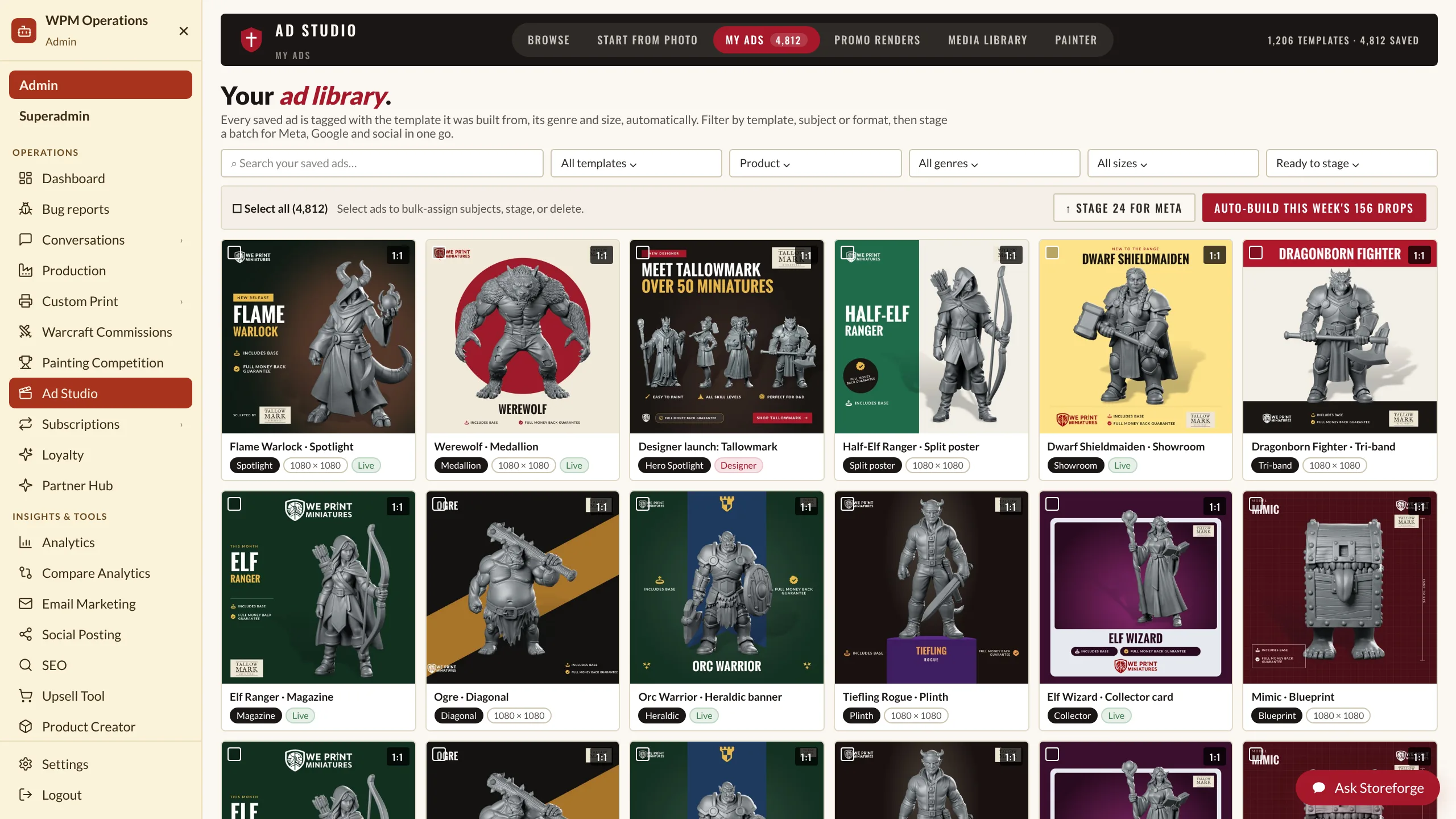Image resolution: width=1456 pixels, height=819 pixels.
Task: Click the SEO magnifier icon
Action: [x=26, y=665]
